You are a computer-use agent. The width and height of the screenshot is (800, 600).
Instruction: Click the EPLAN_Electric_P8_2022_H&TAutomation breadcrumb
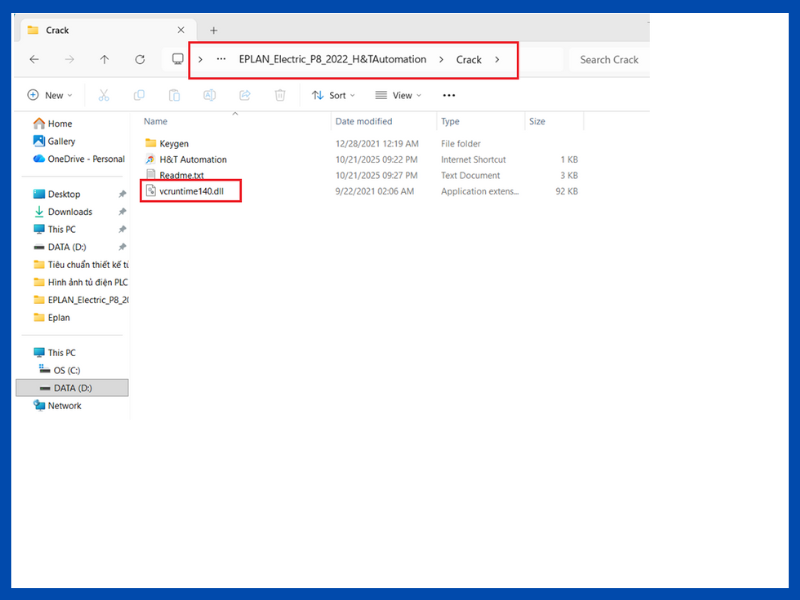pos(332,60)
